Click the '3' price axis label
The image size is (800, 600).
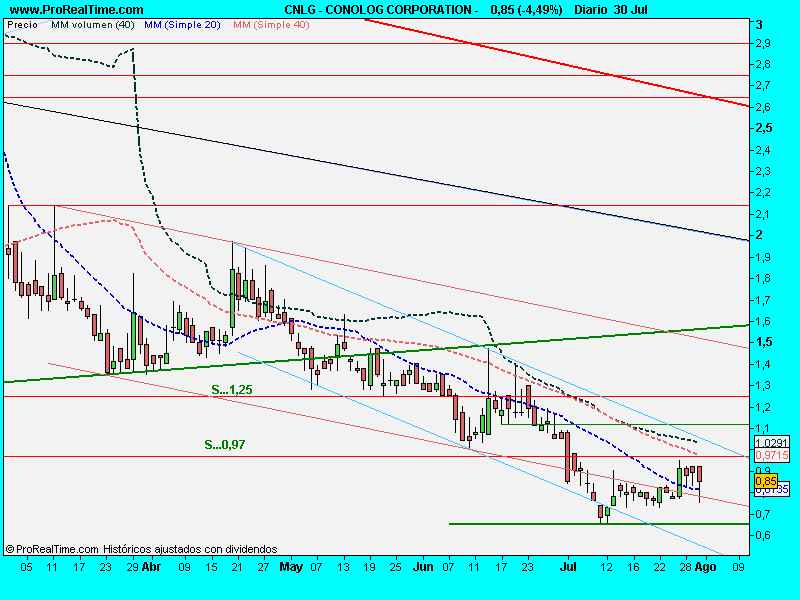click(x=759, y=24)
